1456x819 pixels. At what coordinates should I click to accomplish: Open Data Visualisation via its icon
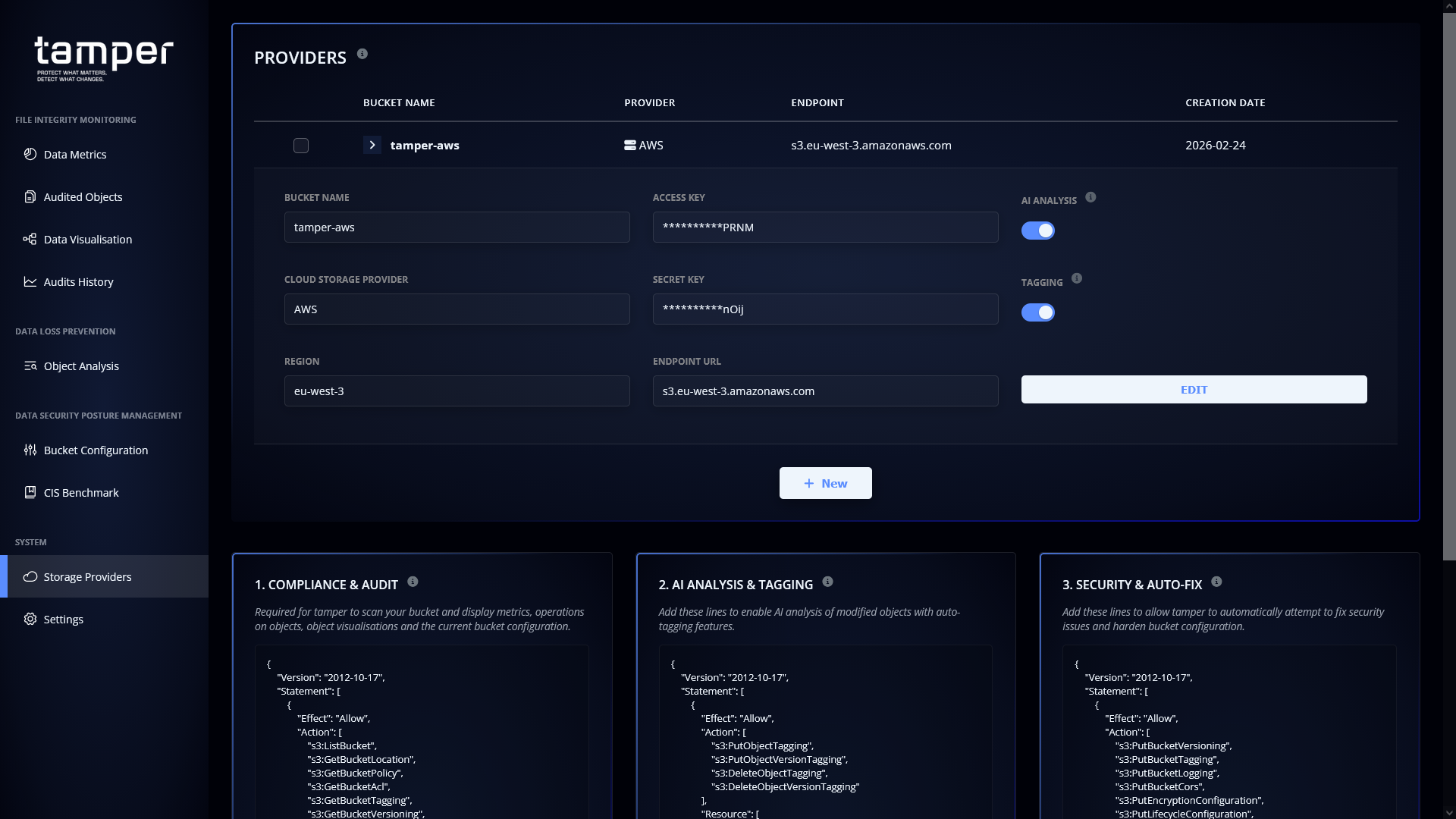point(30,239)
